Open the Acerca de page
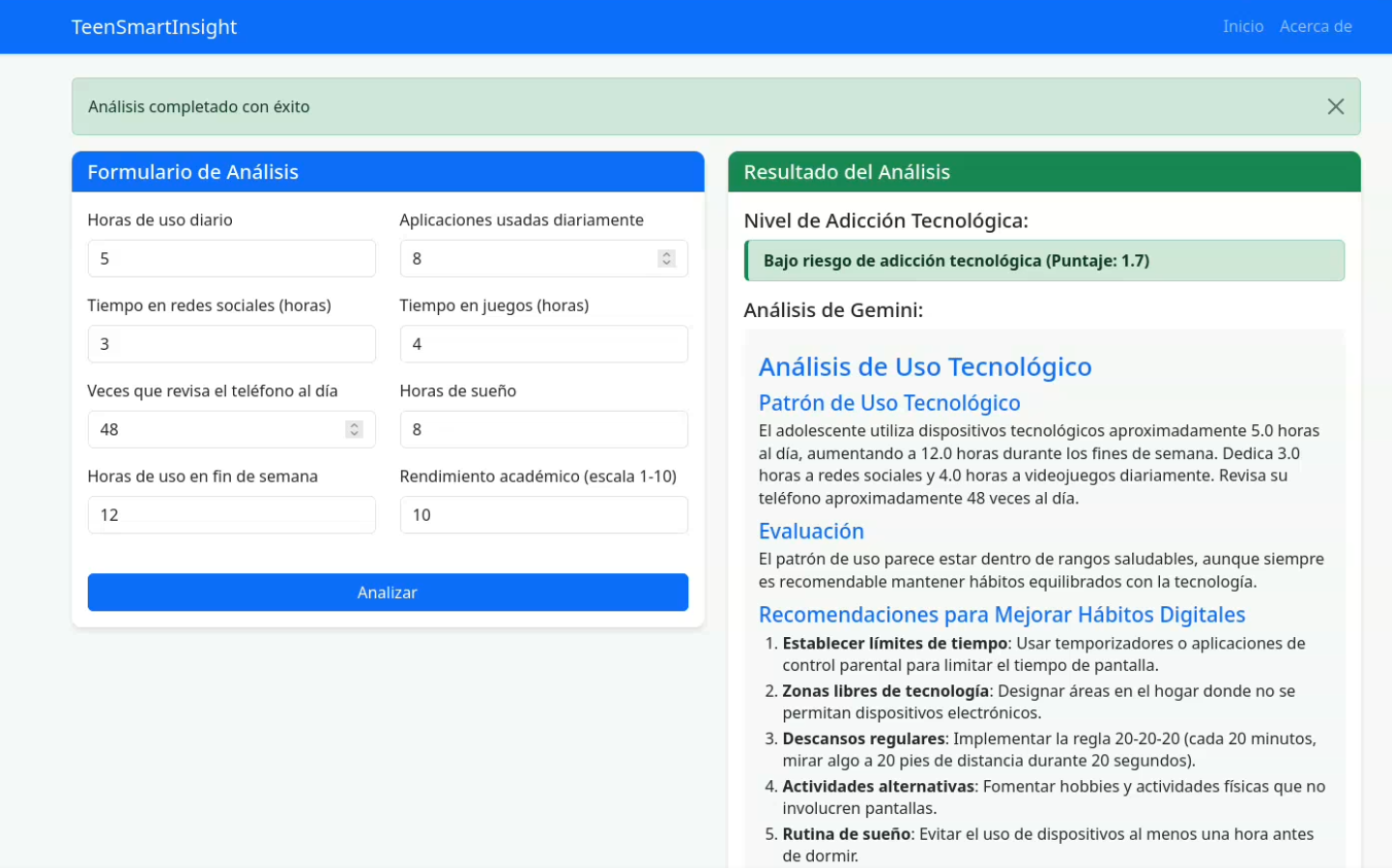This screenshot has width=1392, height=868. pyautogui.click(x=1315, y=27)
